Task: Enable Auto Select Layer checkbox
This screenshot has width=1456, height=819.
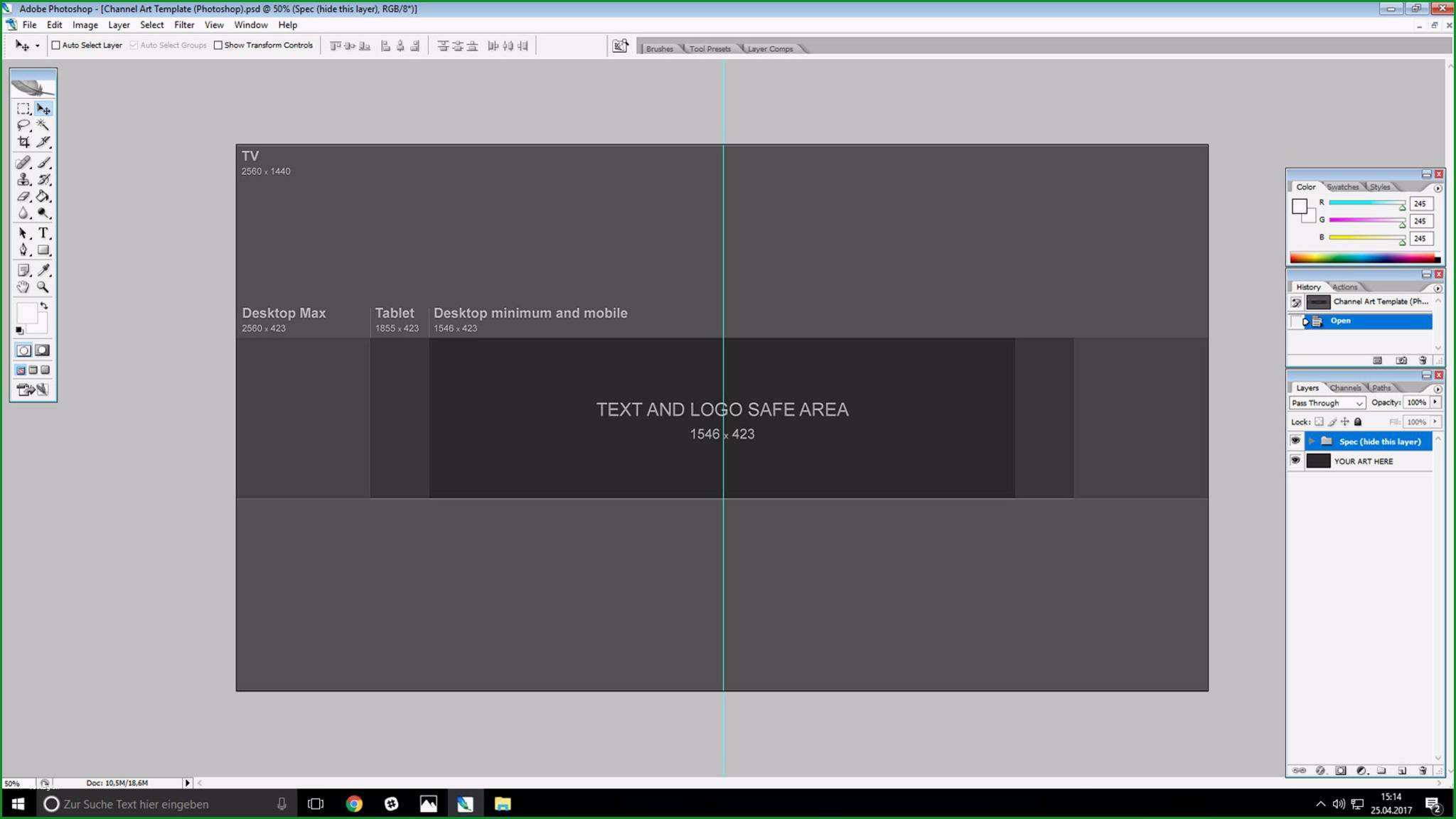Action: [55, 45]
